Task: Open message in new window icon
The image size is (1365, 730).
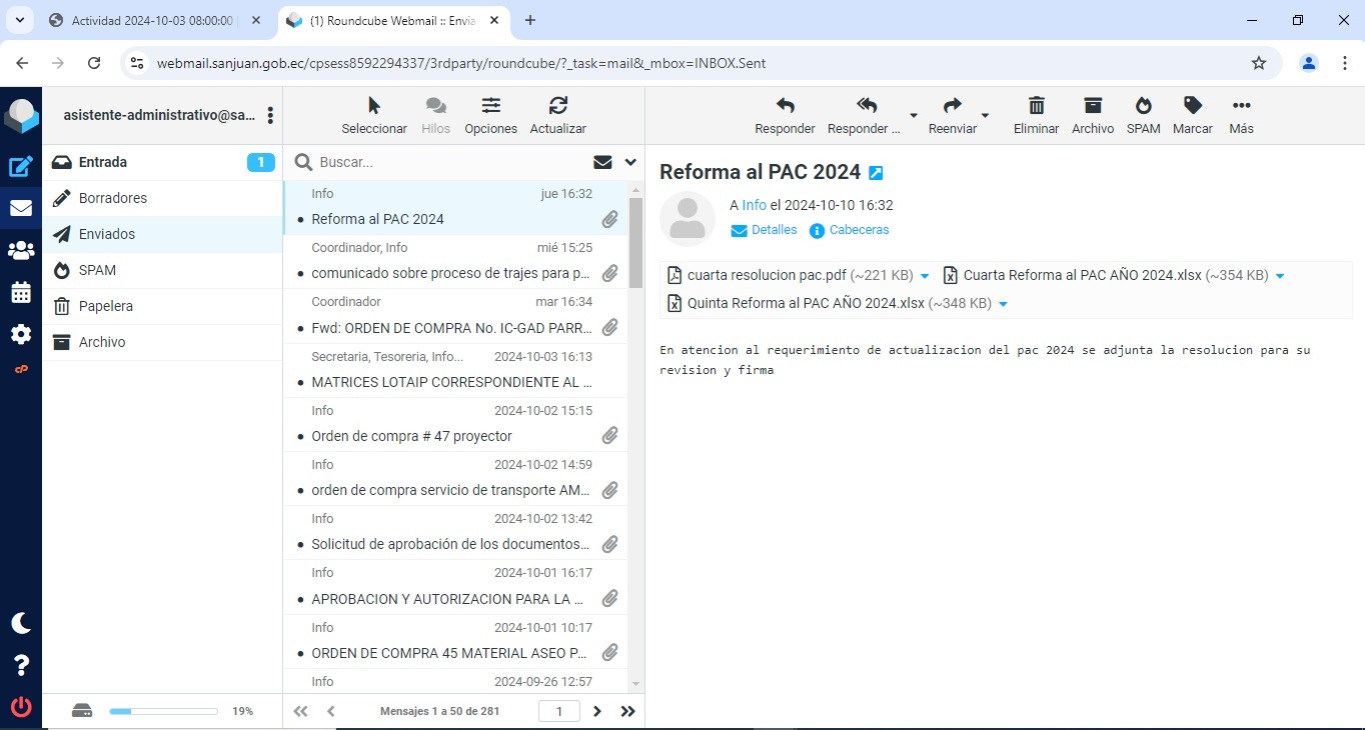Action: click(x=876, y=173)
